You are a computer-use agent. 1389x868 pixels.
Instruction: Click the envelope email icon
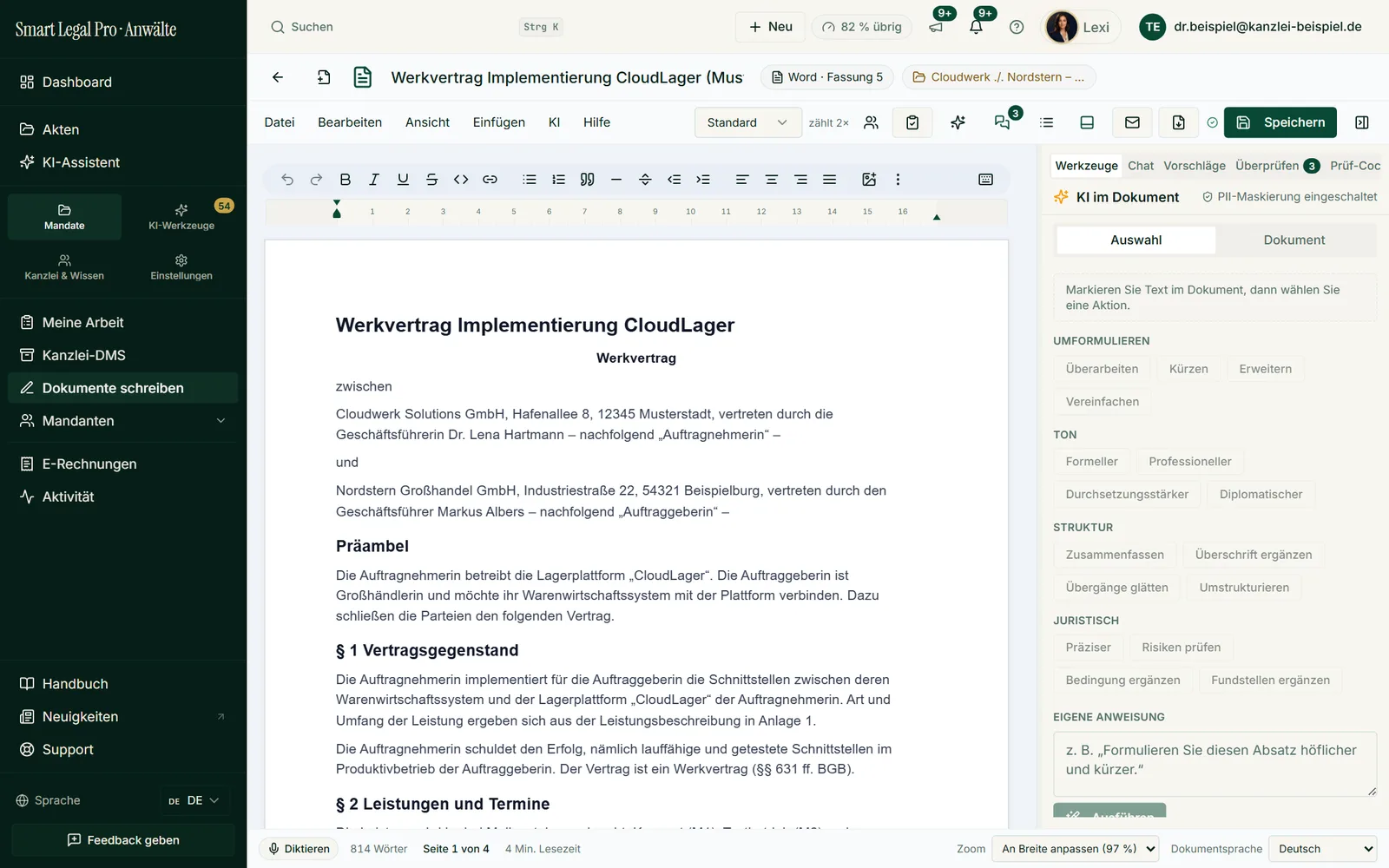[x=1132, y=122]
